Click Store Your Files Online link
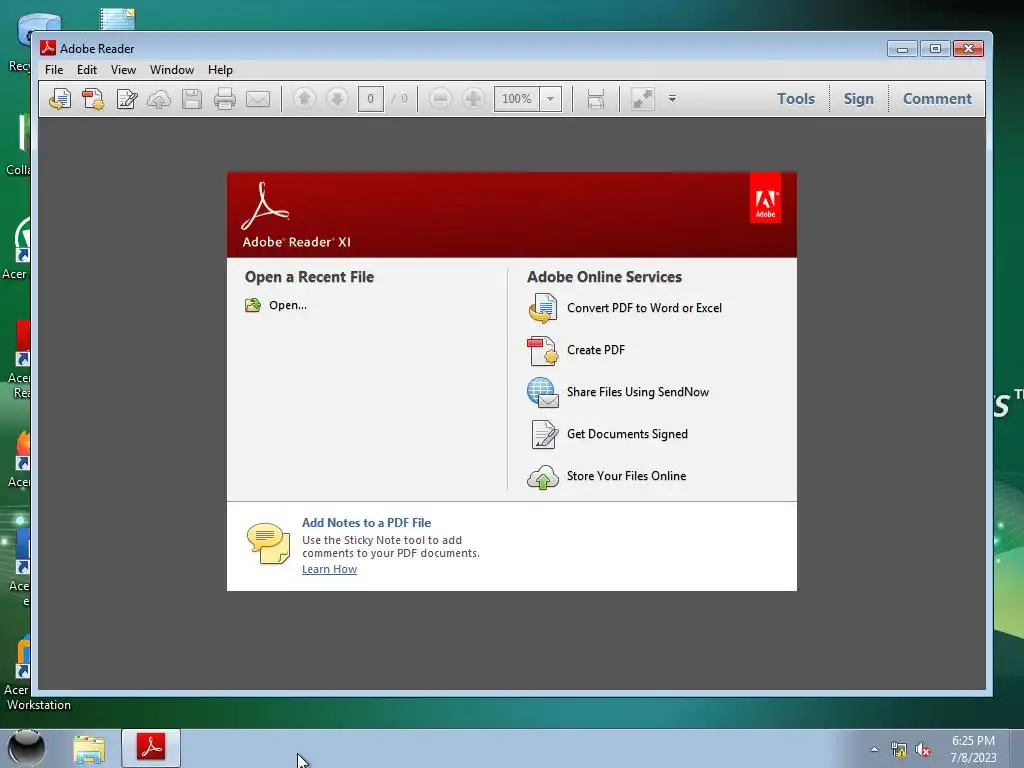Image resolution: width=1024 pixels, height=768 pixels. (626, 475)
